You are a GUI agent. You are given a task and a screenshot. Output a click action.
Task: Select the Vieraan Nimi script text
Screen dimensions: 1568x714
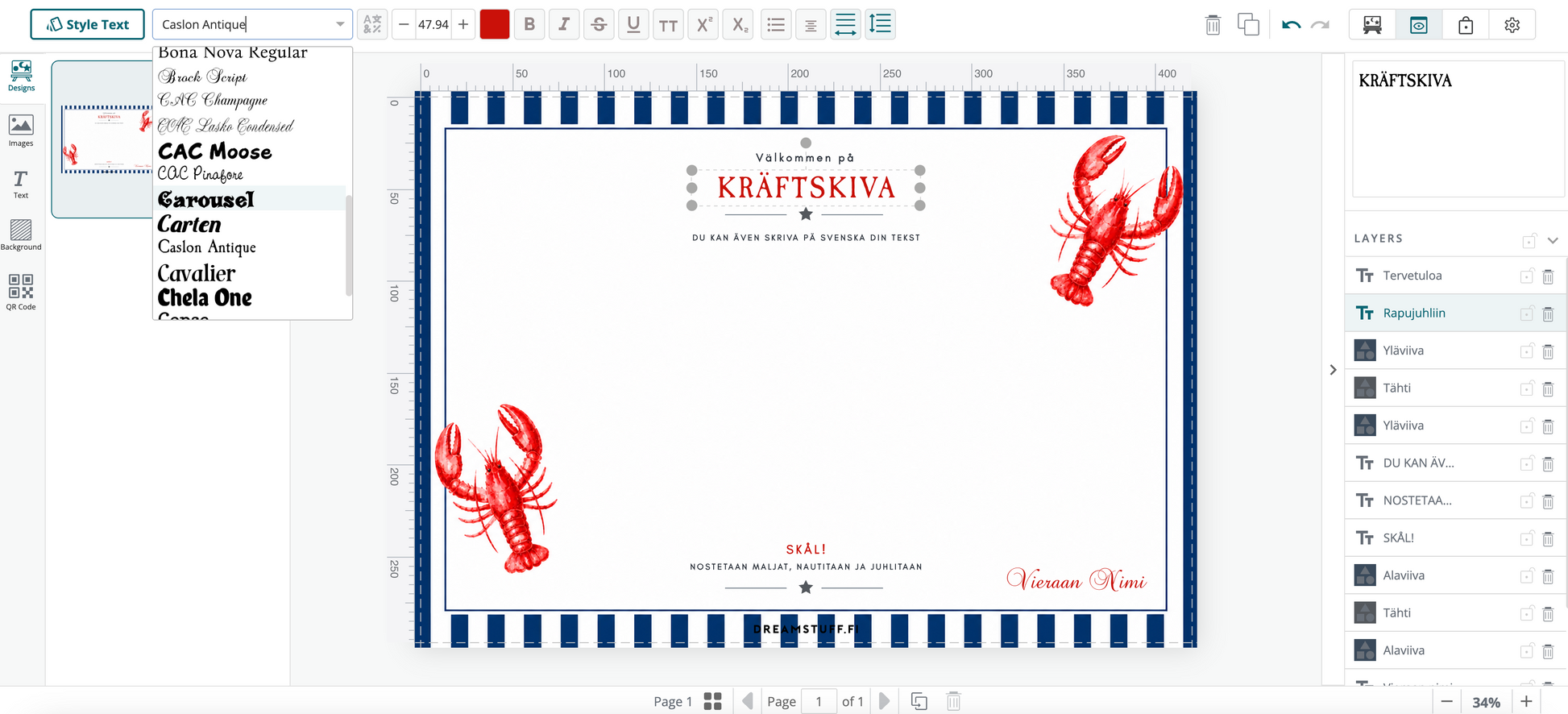[x=1076, y=579]
